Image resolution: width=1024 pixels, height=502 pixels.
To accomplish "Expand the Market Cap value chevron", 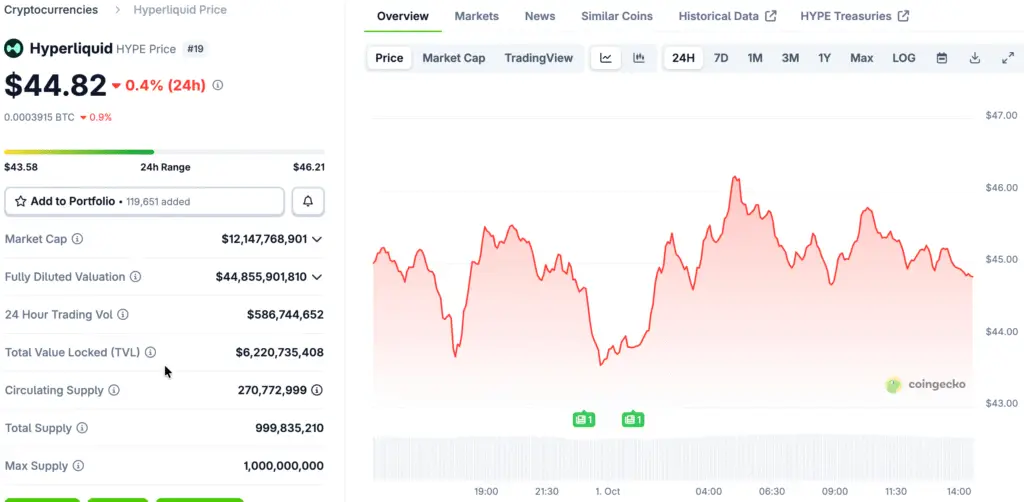I will click(x=317, y=239).
